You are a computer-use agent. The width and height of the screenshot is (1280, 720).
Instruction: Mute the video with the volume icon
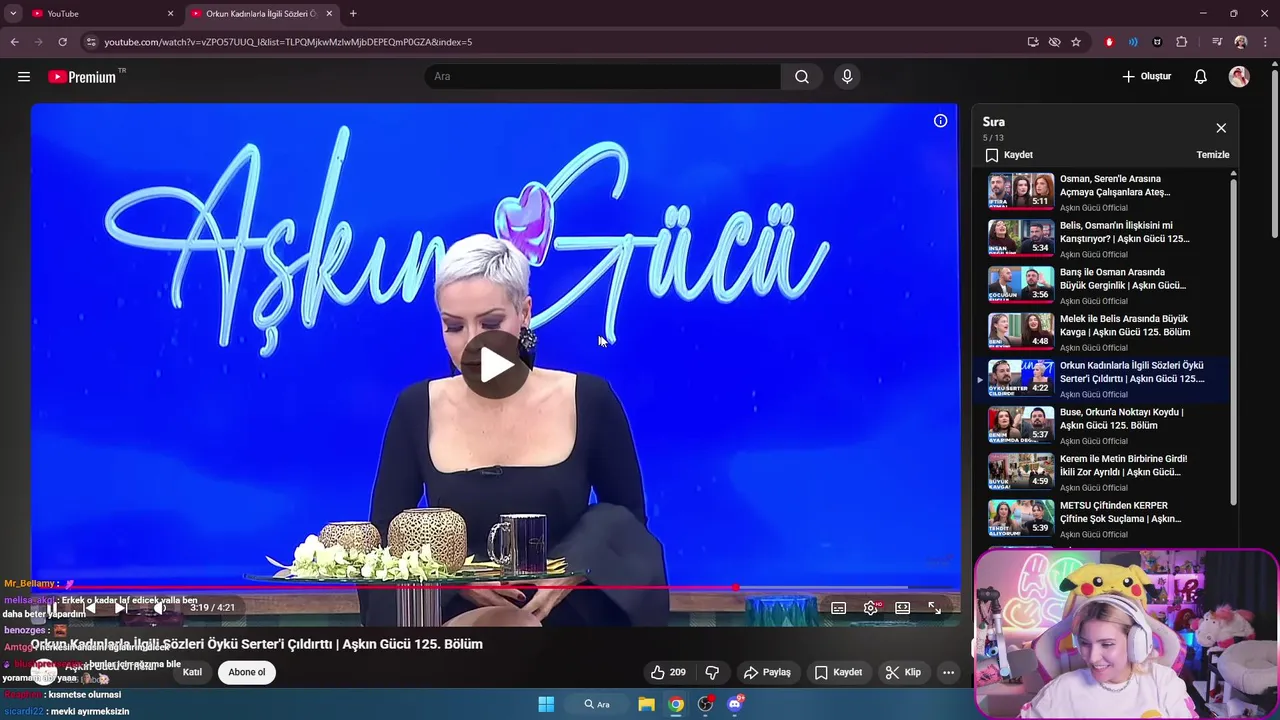(159, 607)
